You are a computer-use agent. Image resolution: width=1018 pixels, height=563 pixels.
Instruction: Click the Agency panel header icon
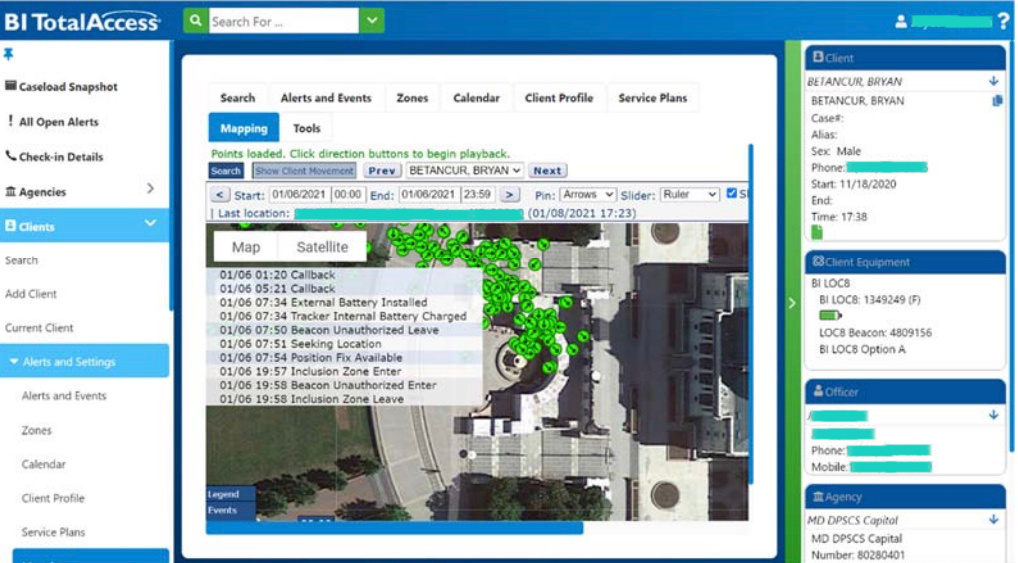pyautogui.click(x=818, y=496)
